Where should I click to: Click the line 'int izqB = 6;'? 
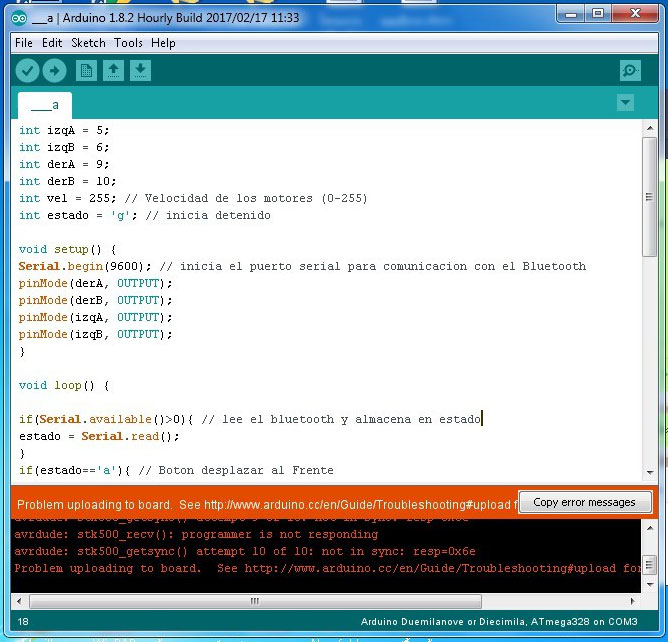[64, 147]
